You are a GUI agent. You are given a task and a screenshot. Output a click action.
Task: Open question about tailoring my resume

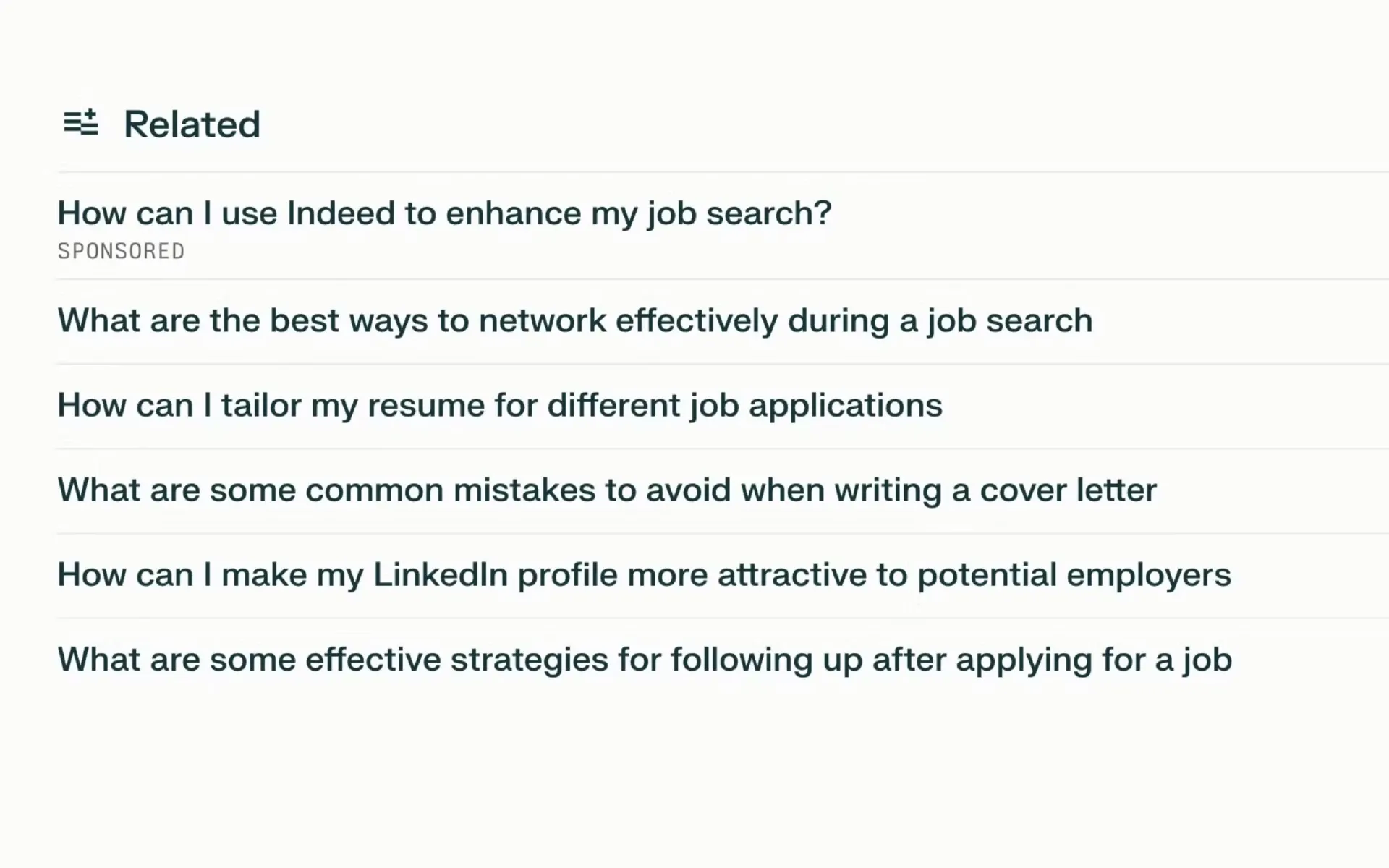(x=500, y=406)
